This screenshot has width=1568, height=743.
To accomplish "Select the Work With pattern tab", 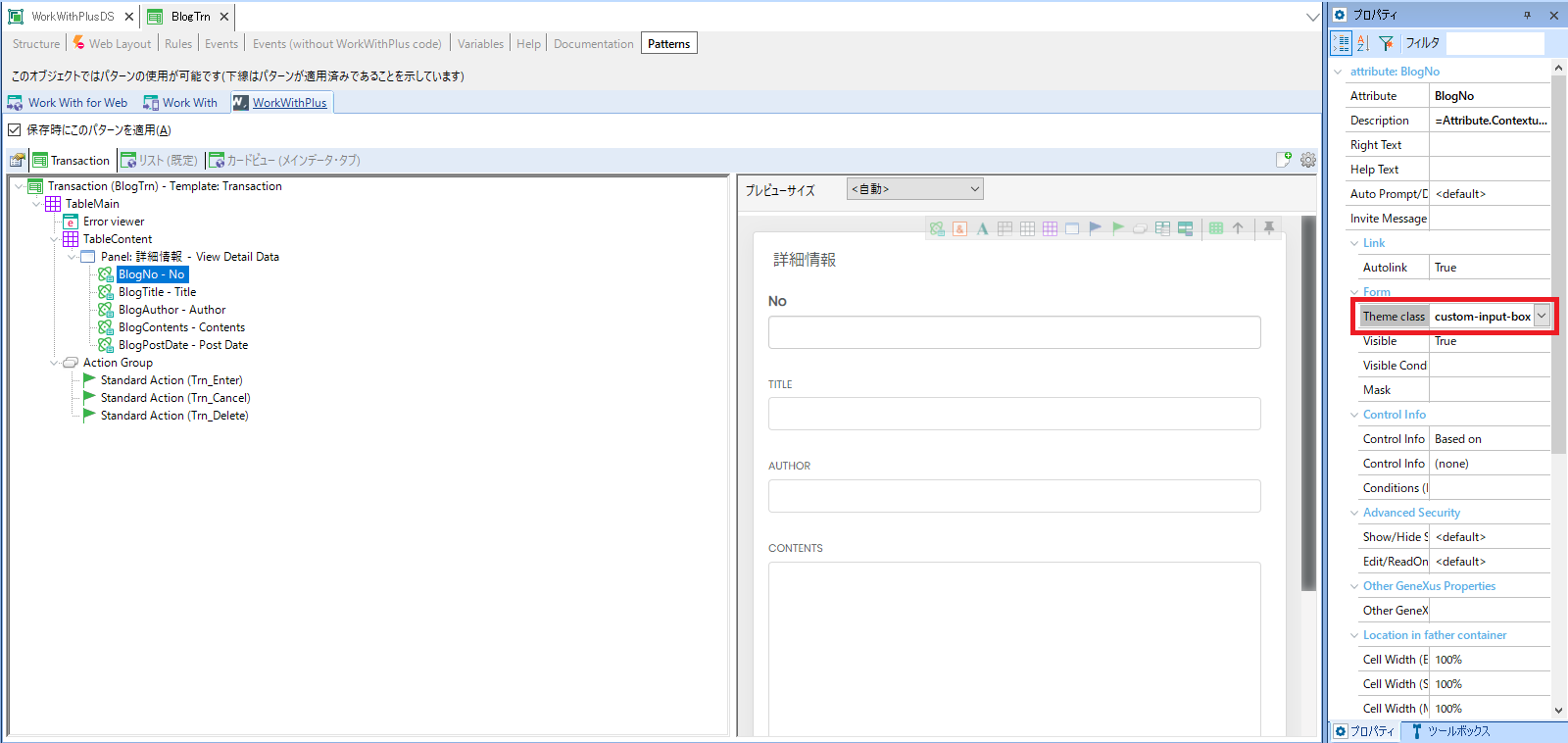I will pyautogui.click(x=180, y=102).
